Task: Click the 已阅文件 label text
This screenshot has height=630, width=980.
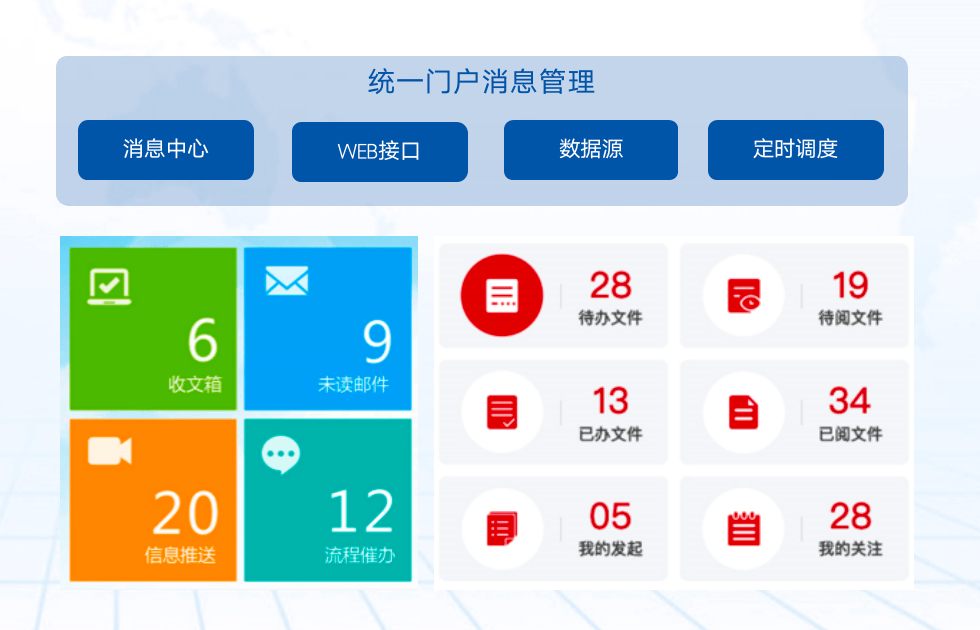Action: coord(851,434)
